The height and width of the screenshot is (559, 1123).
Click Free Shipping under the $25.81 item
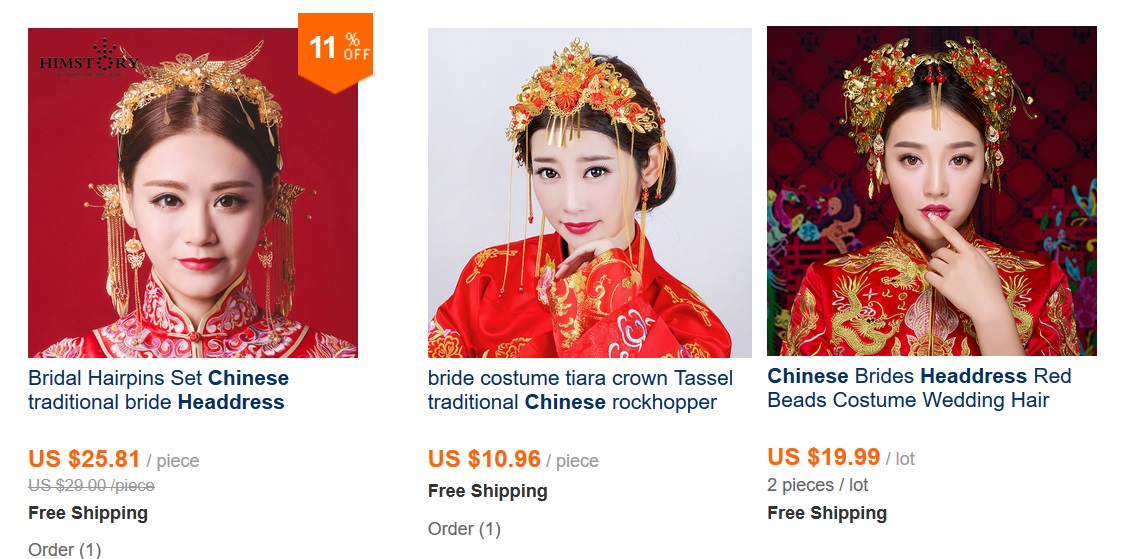coord(88,513)
